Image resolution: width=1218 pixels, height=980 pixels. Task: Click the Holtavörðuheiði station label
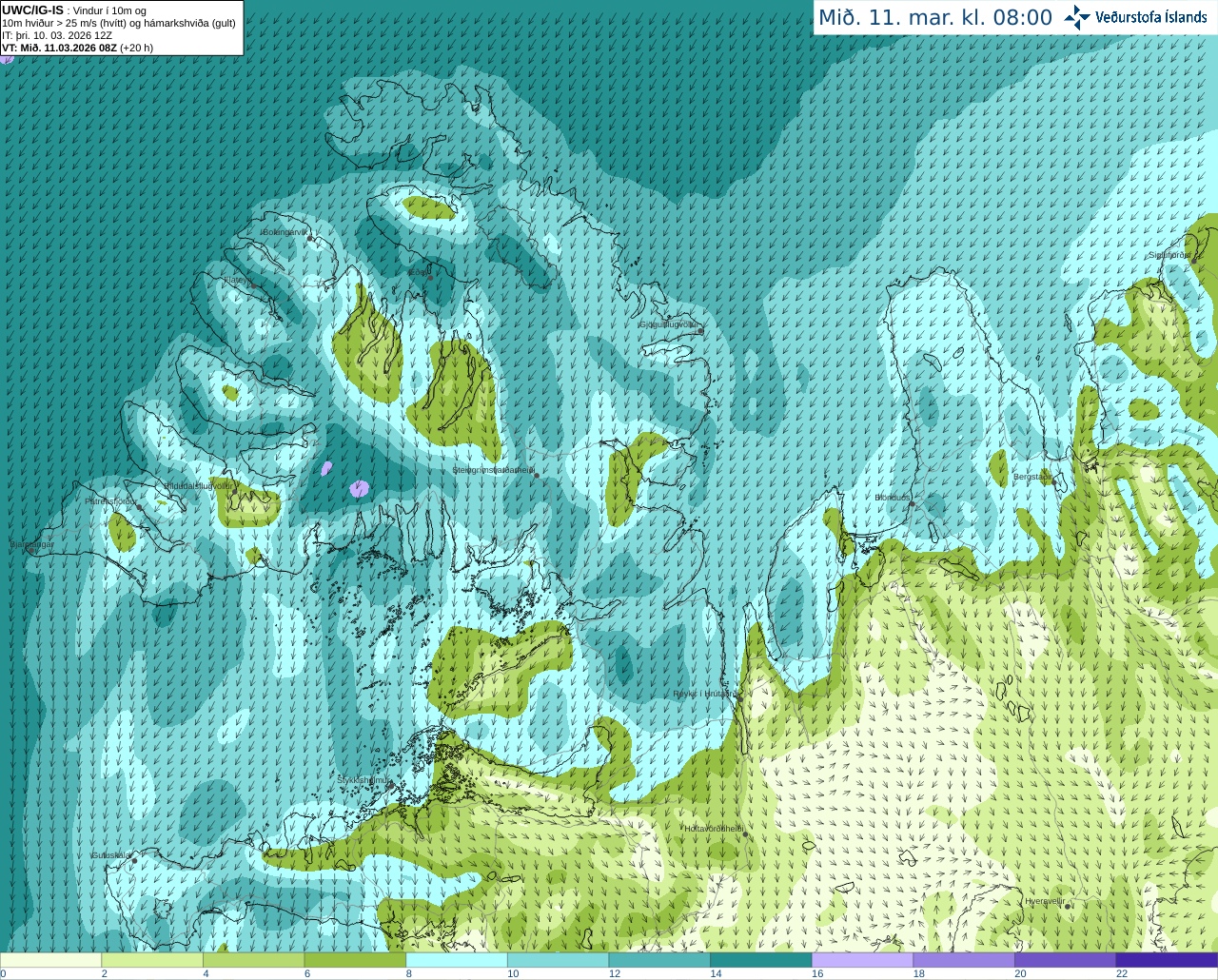[x=714, y=829]
